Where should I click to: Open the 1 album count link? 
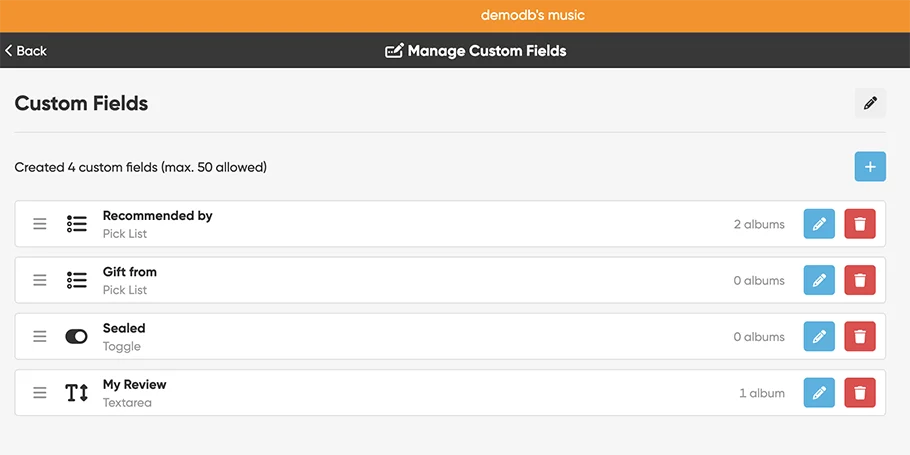click(762, 393)
